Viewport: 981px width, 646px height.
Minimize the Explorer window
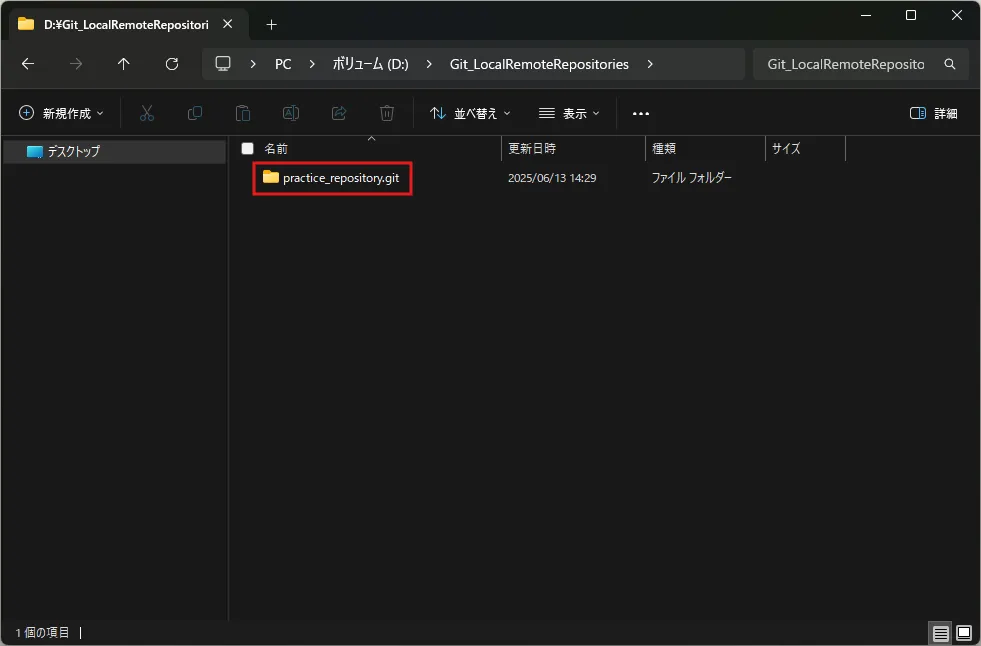pos(866,15)
